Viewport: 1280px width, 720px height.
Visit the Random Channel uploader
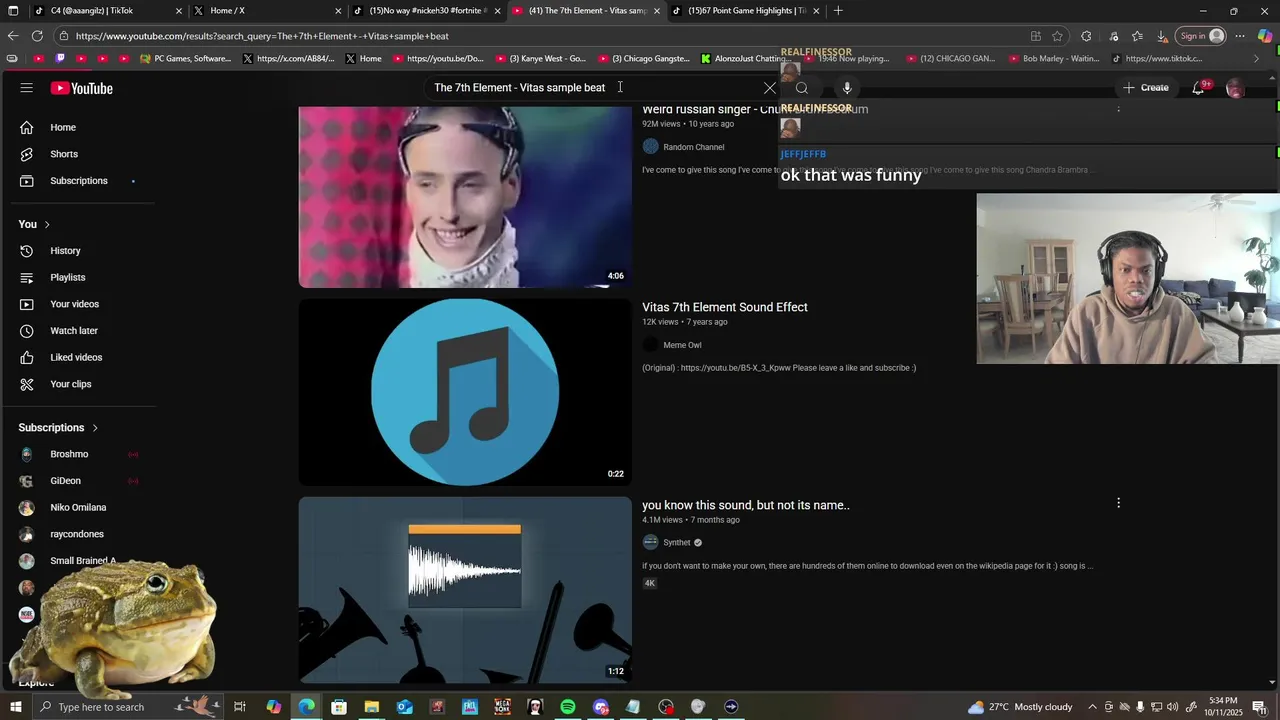693,147
